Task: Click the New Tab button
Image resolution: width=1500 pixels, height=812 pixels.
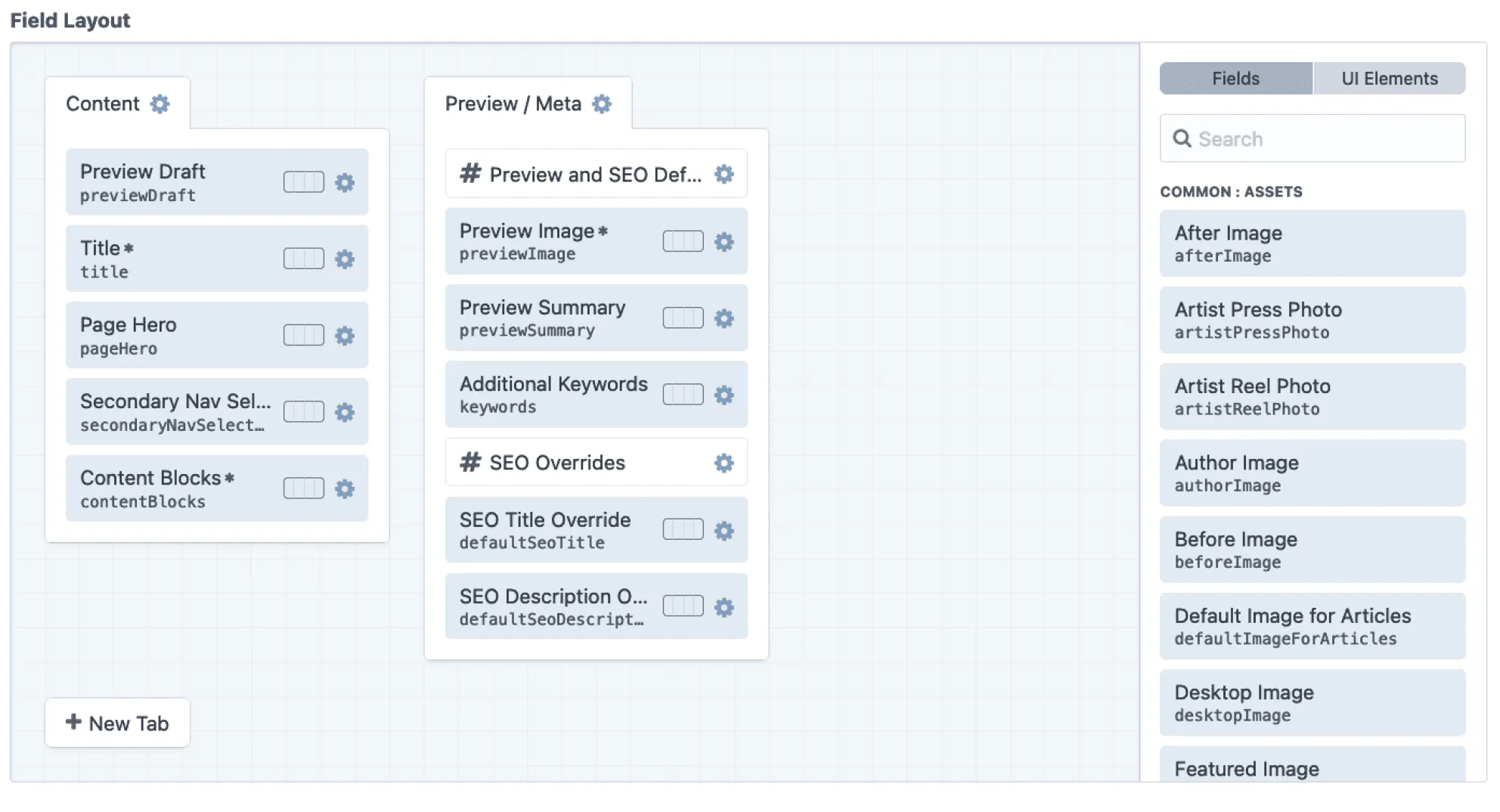Action: click(x=117, y=723)
